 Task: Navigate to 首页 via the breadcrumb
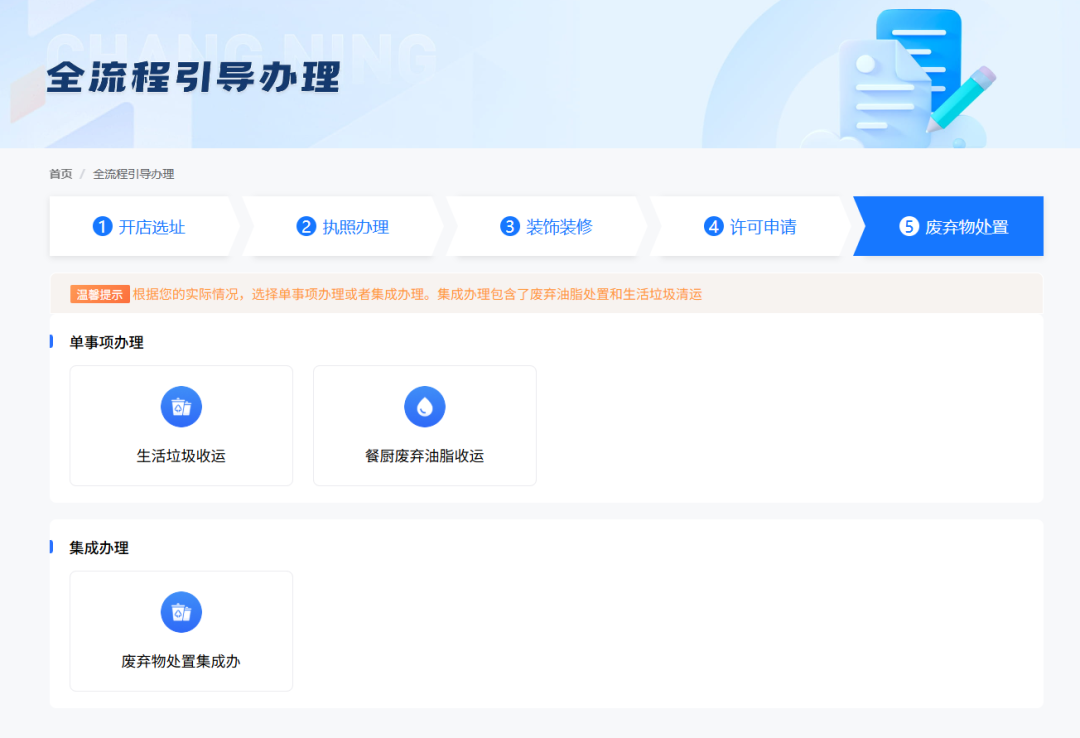point(61,174)
